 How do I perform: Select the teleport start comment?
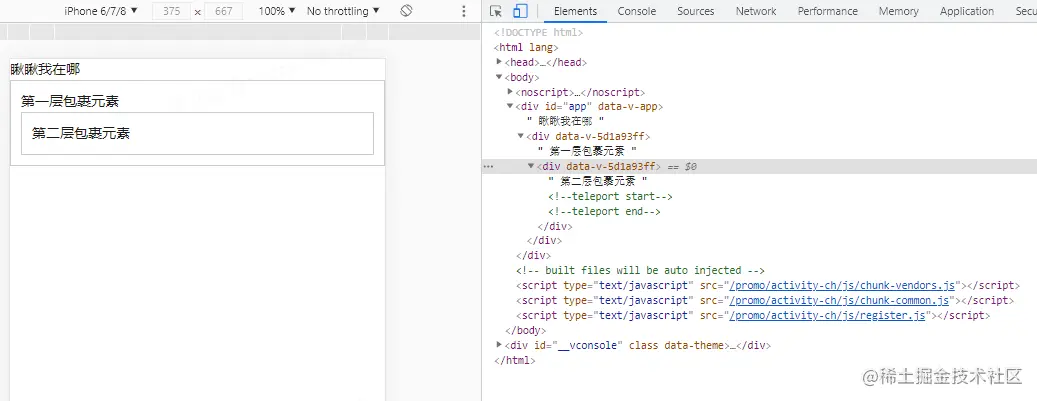[x=610, y=197]
